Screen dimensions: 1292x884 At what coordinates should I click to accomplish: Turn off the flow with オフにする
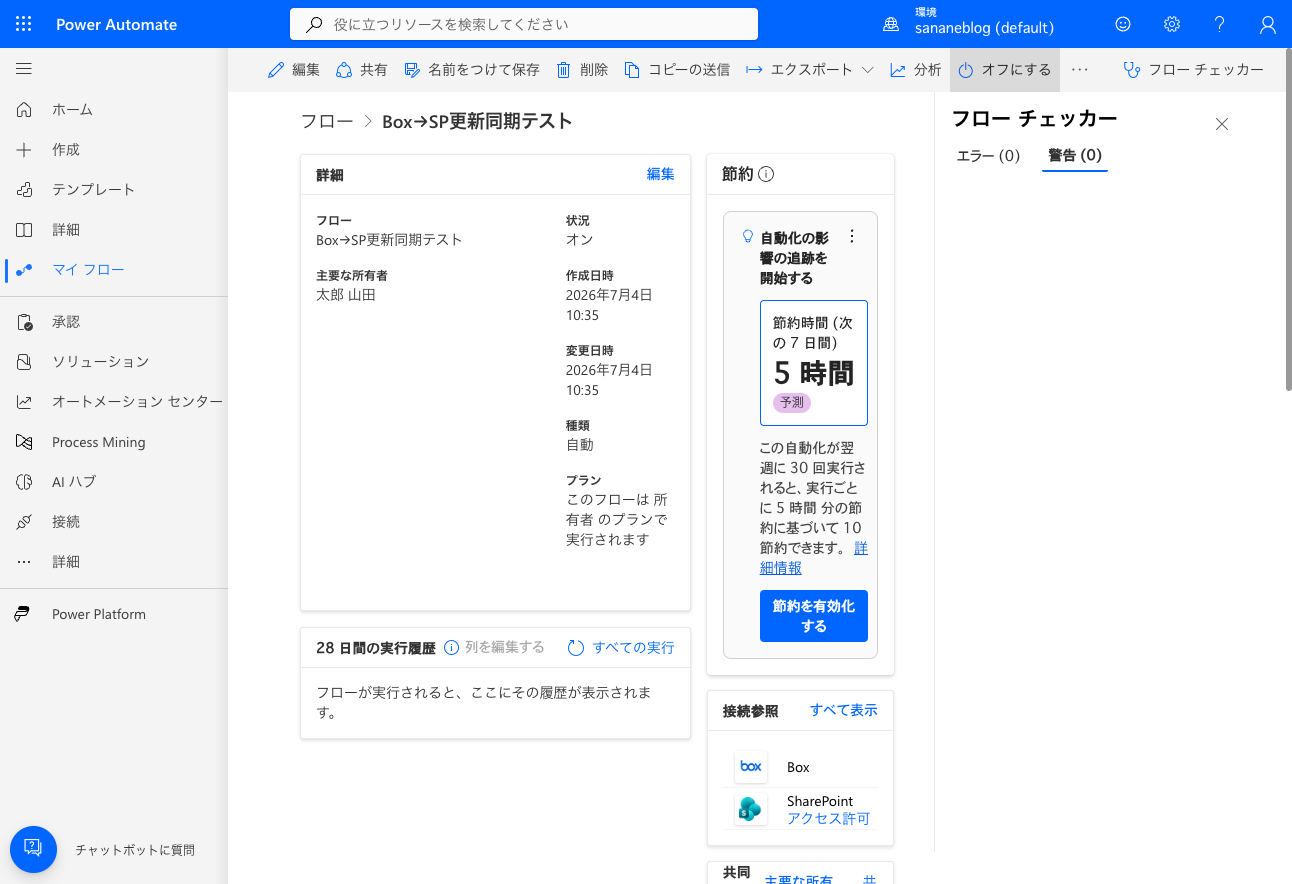coord(1005,70)
